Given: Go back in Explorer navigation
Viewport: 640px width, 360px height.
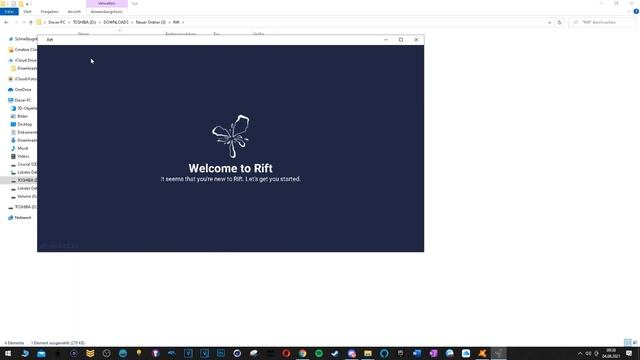Looking at the screenshot, I should [x=6, y=22].
